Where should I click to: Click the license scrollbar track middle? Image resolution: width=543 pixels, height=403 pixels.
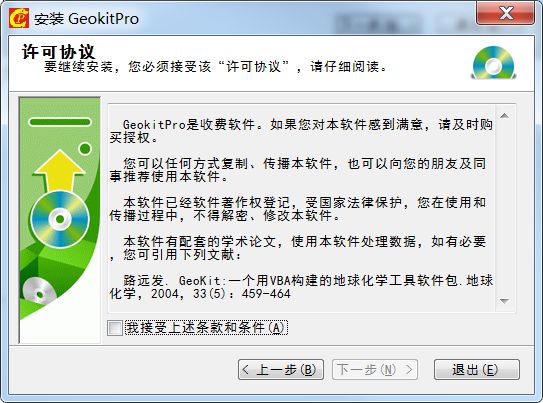[504, 209]
